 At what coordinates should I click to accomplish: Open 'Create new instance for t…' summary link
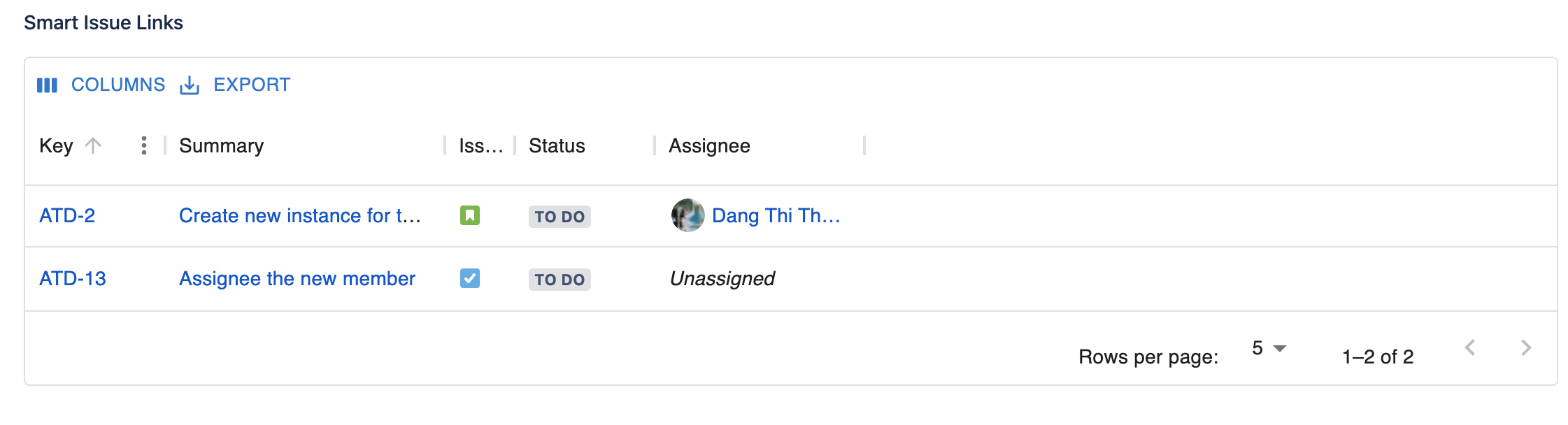(299, 215)
